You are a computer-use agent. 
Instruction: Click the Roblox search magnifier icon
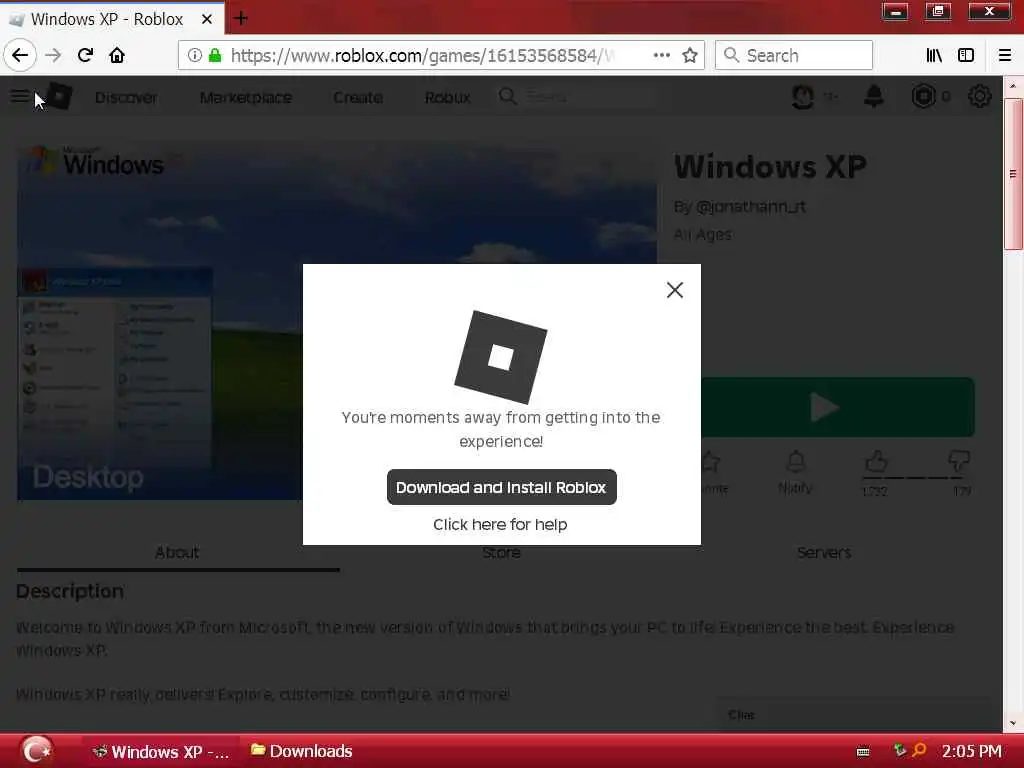point(507,97)
